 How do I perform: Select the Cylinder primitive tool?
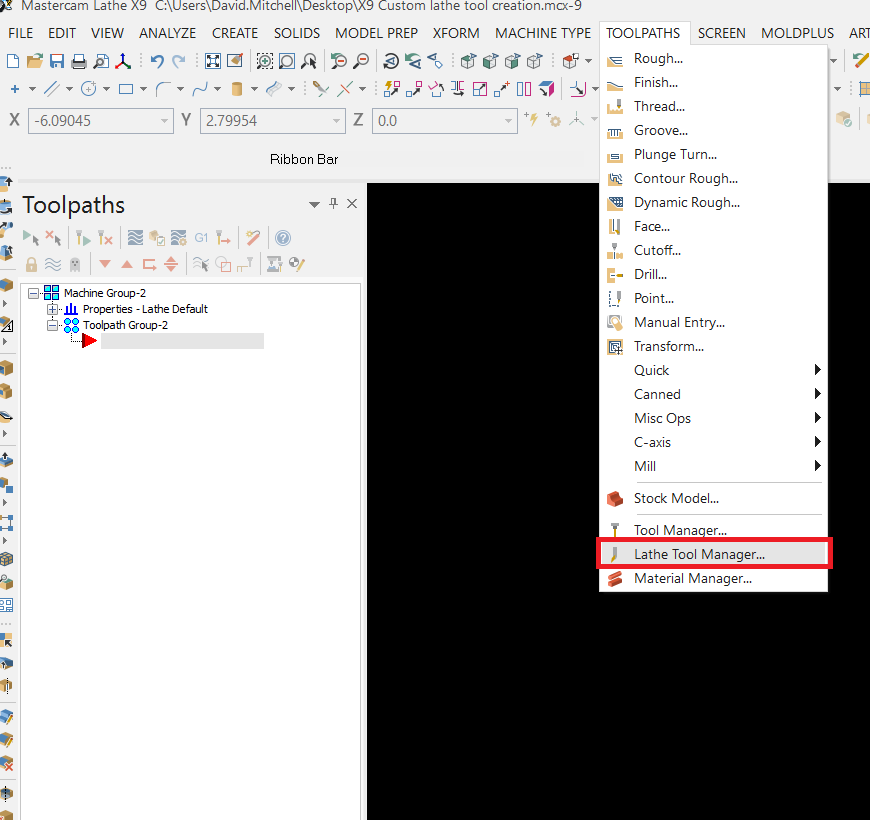[x=237, y=89]
